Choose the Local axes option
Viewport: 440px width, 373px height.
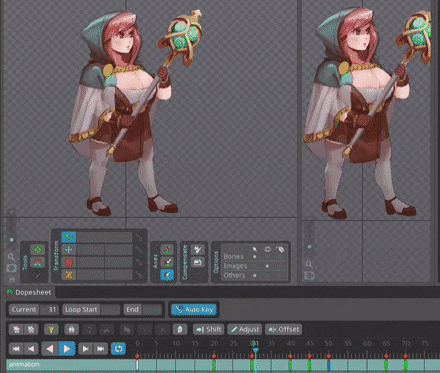tap(167, 250)
